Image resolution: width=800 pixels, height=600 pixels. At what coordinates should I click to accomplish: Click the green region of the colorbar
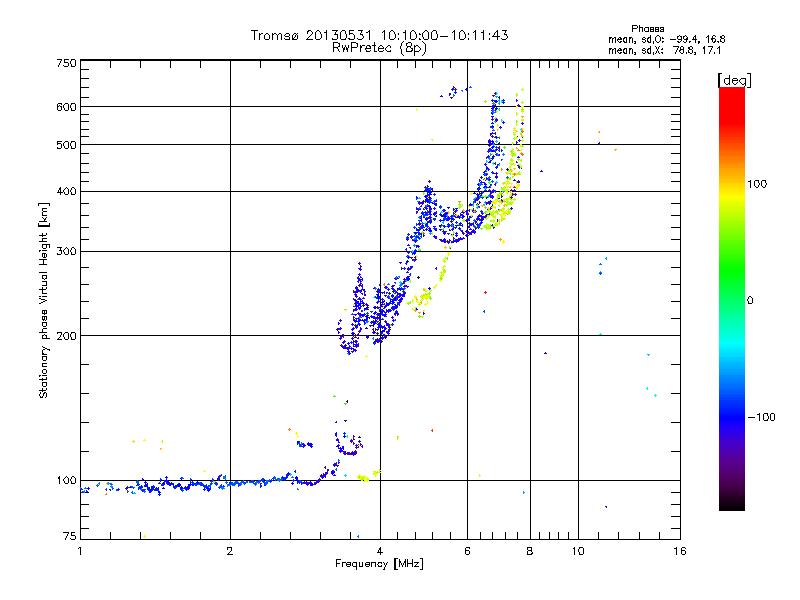(732, 270)
